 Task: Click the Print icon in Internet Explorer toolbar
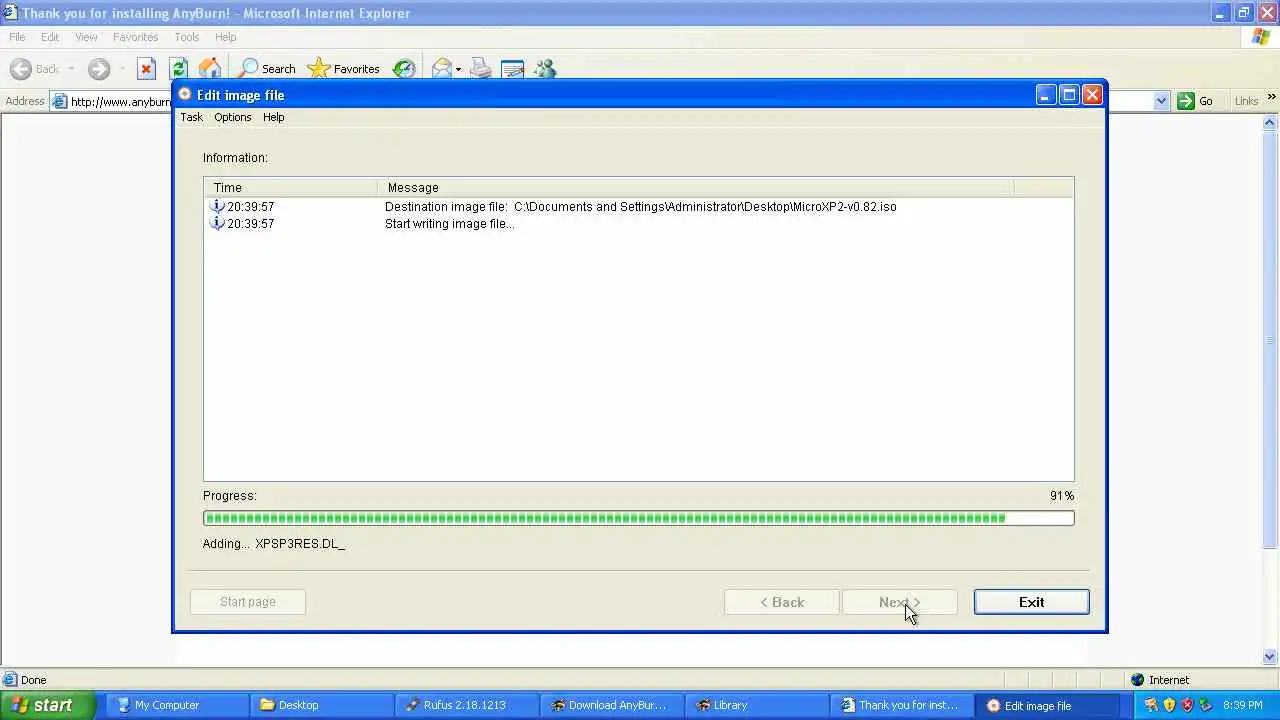(x=481, y=69)
